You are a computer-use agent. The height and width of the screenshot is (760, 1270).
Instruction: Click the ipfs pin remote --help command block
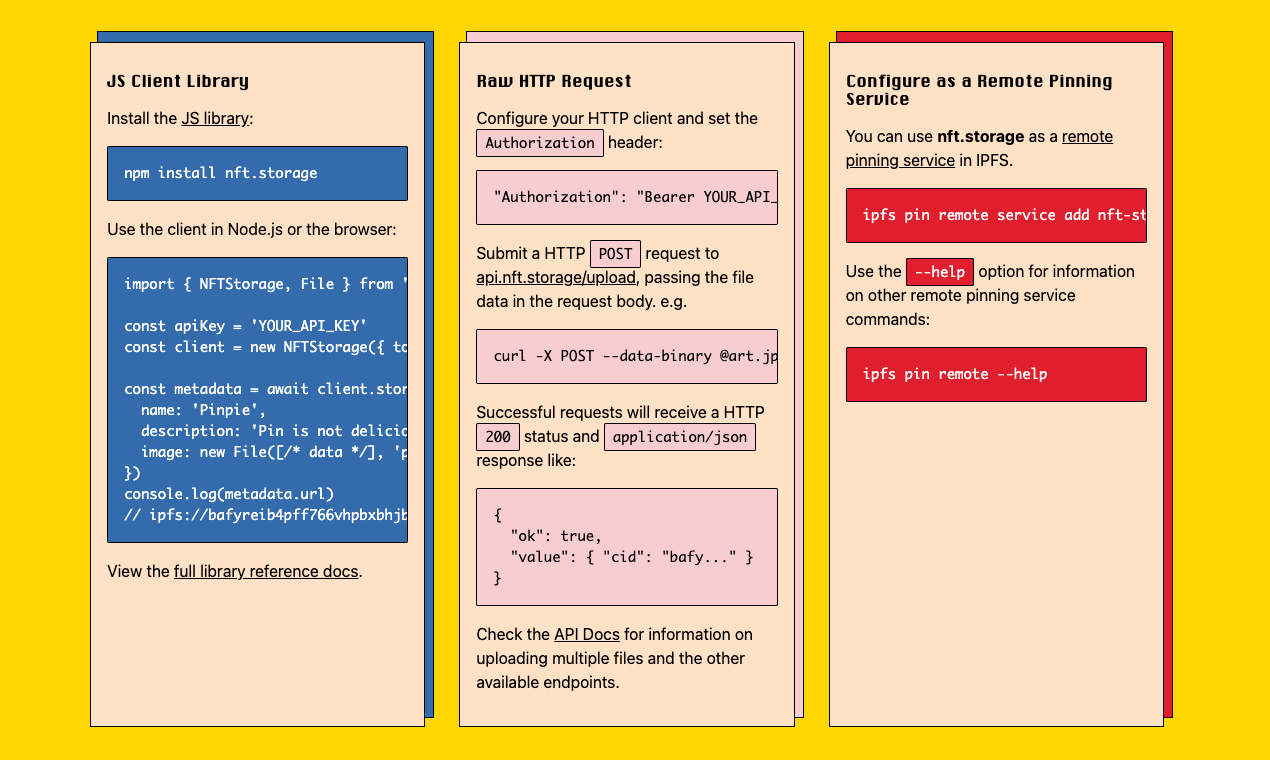pyautogui.click(x=996, y=374)
